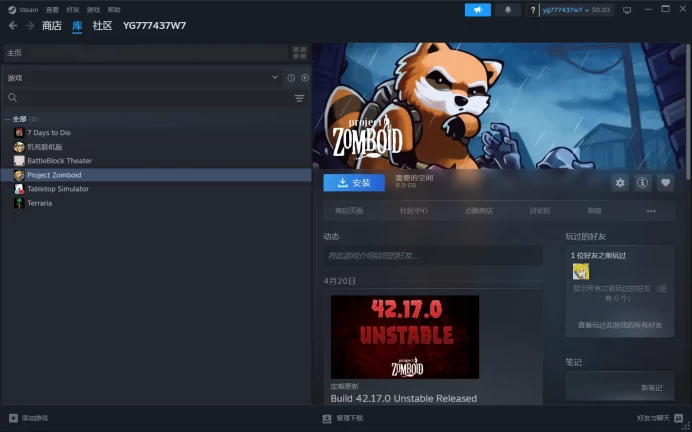This screenshot has height=432, width=692.
Task: Select Tabletop Simulator in library
Action: tap(156, 189)
